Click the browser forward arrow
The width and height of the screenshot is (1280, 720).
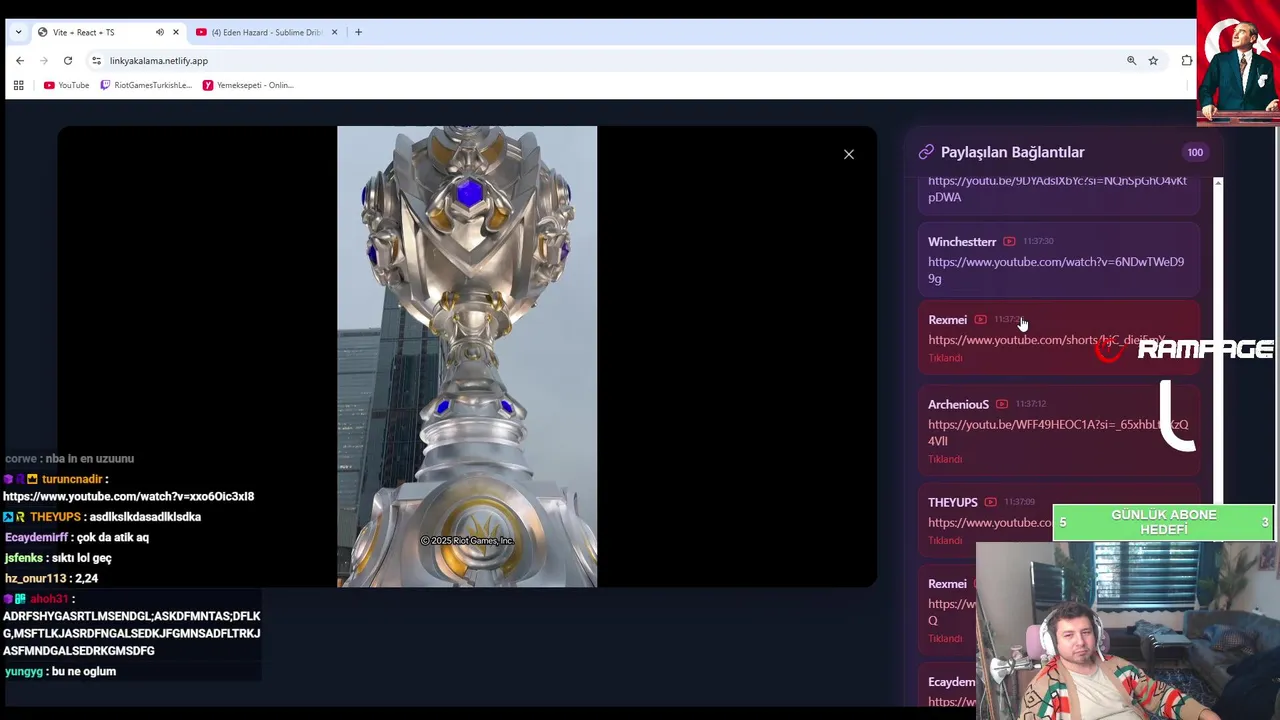(43, 61)
